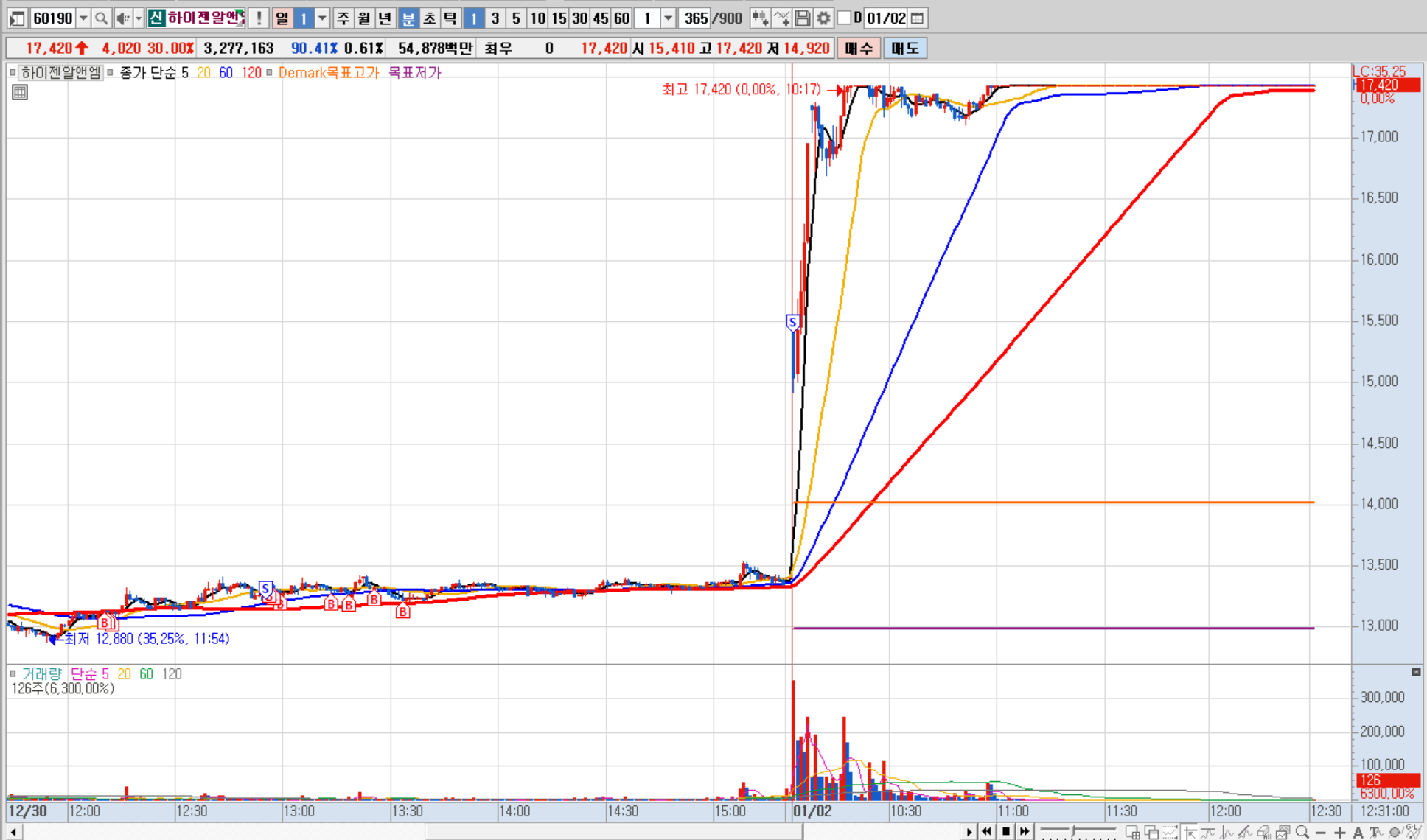
Task: Toggle the 거래량 volume indicator legend box
Action: [13, 673]
